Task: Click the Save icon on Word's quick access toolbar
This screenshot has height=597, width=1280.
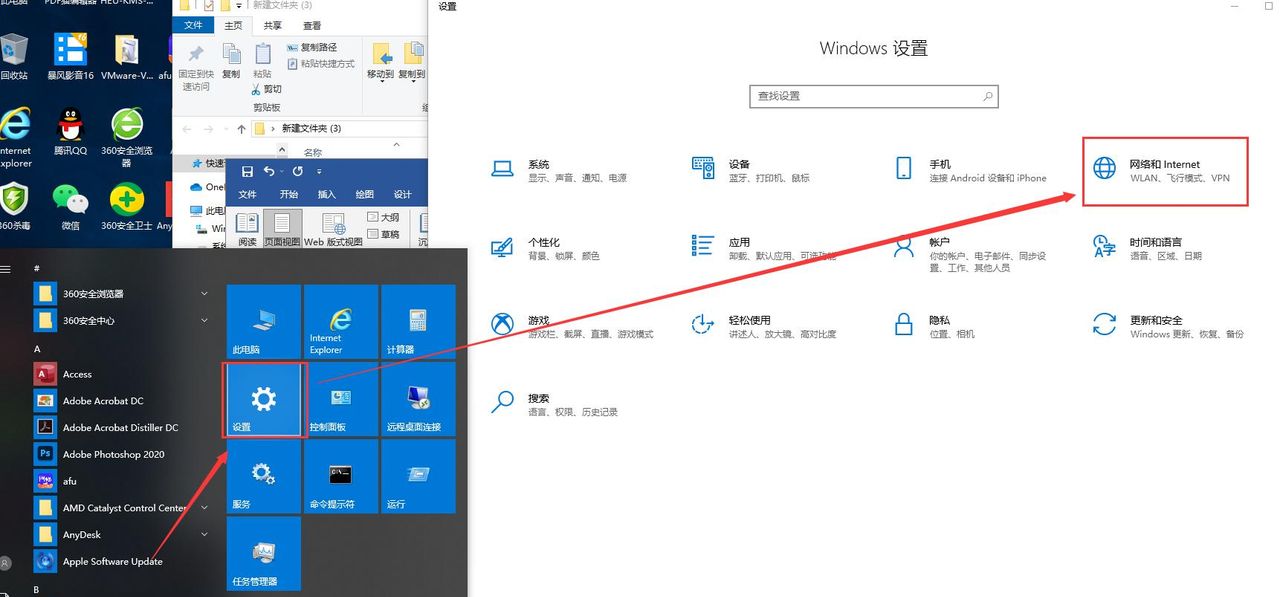Action: pyautogui.click(x=248, y=171)
